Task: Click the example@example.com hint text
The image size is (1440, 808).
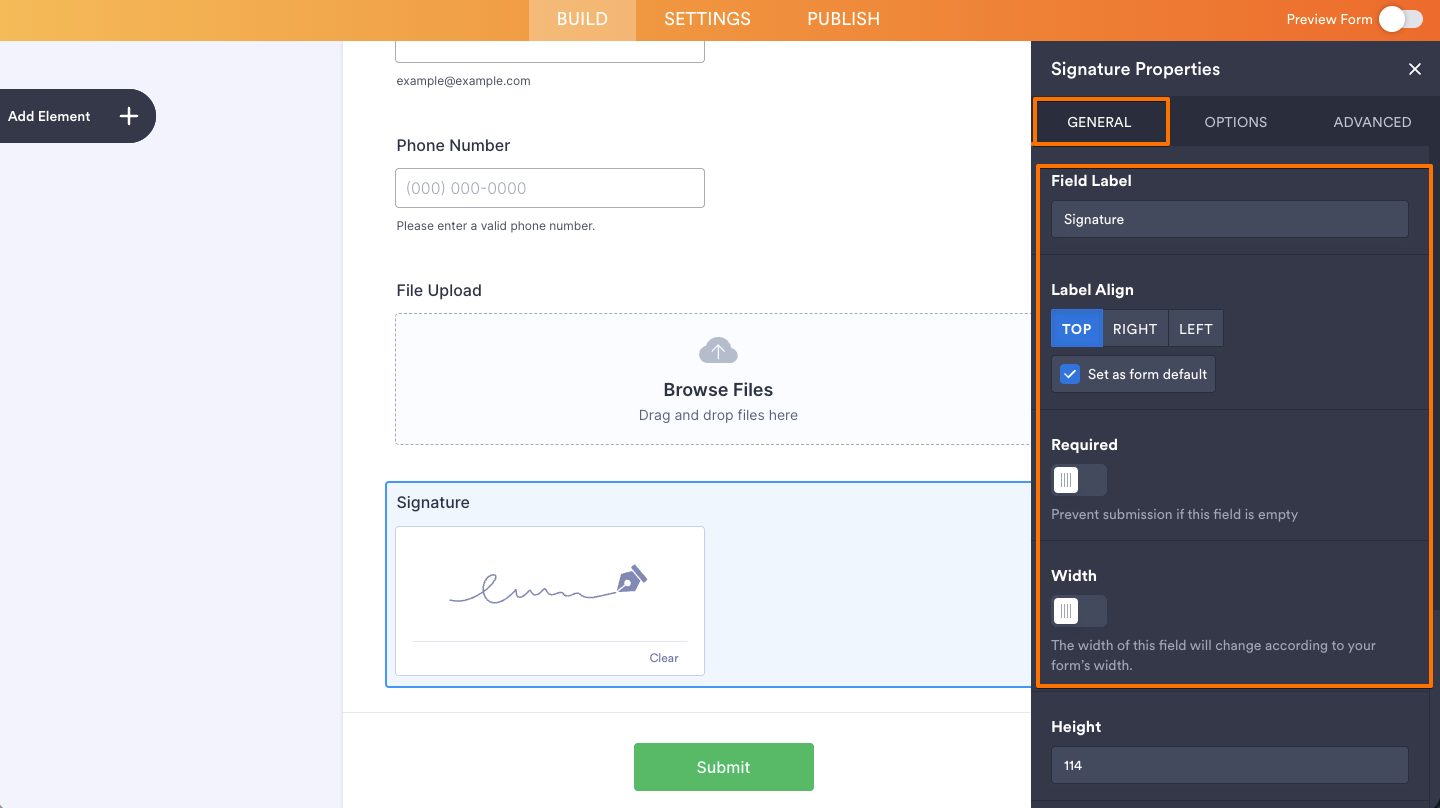Action: tap(463, 81)
